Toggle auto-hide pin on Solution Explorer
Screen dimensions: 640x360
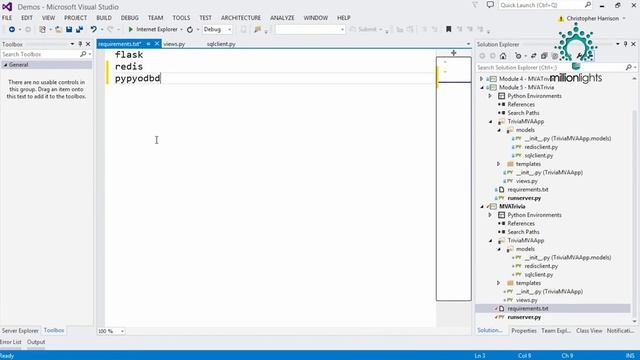625,44
